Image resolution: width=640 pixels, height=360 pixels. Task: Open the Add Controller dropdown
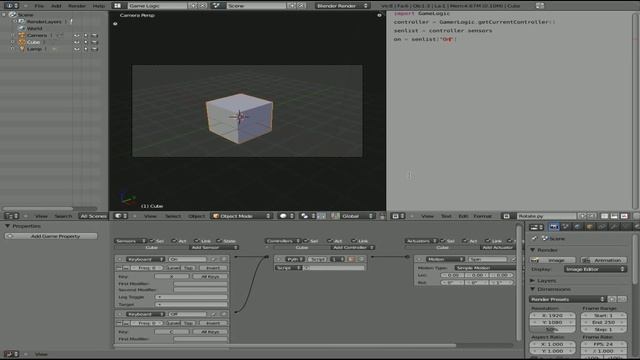[x=352, y=247]
